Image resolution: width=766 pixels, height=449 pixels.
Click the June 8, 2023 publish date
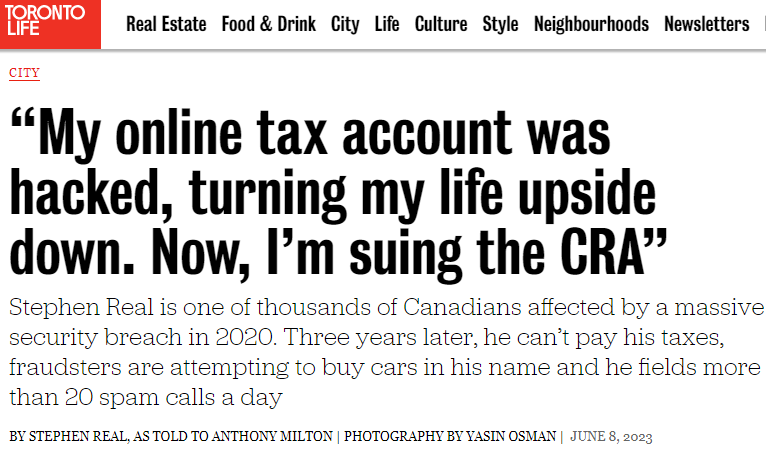pyautogui.click(x=611, y=437)
